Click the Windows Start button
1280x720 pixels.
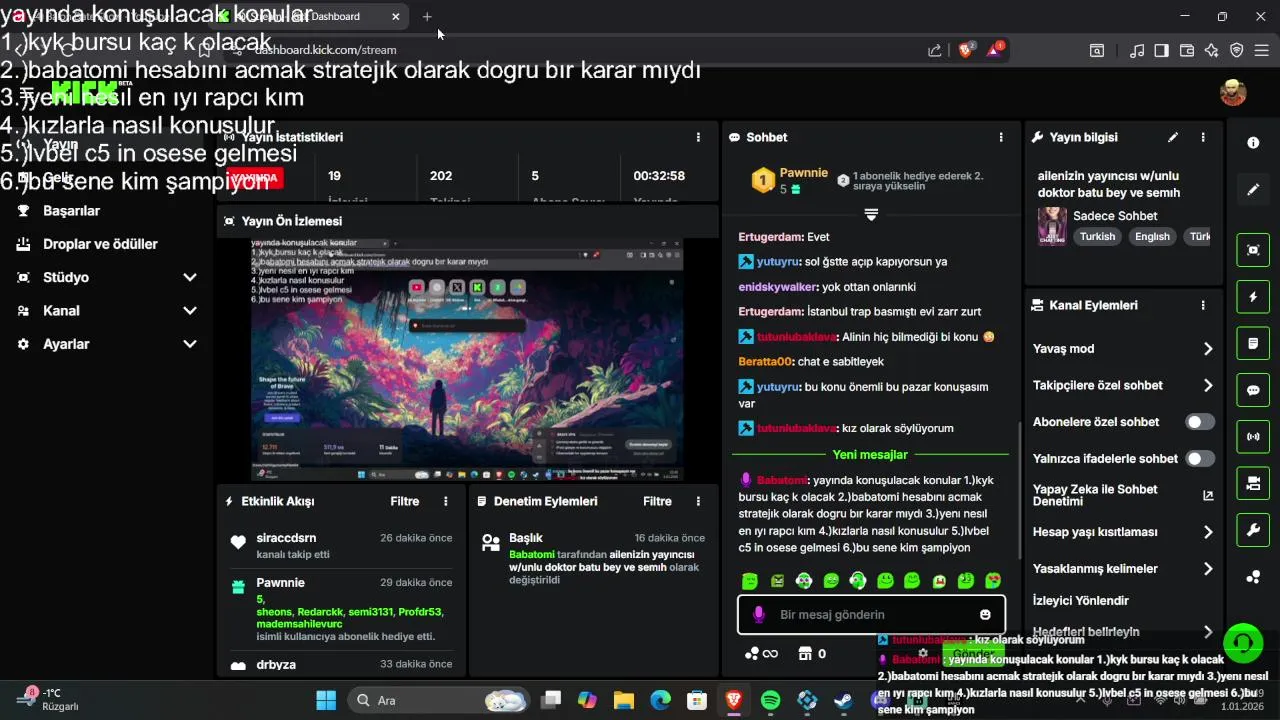pos(326,700)
